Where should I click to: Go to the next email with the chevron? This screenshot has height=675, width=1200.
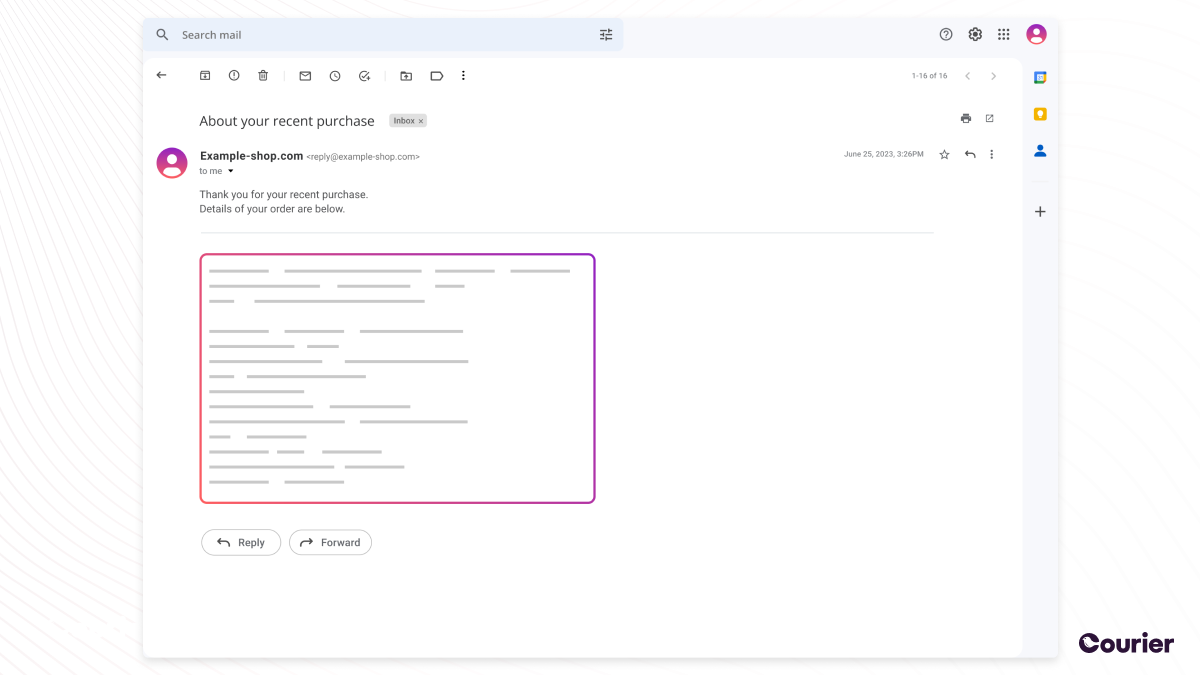(993, 75)
